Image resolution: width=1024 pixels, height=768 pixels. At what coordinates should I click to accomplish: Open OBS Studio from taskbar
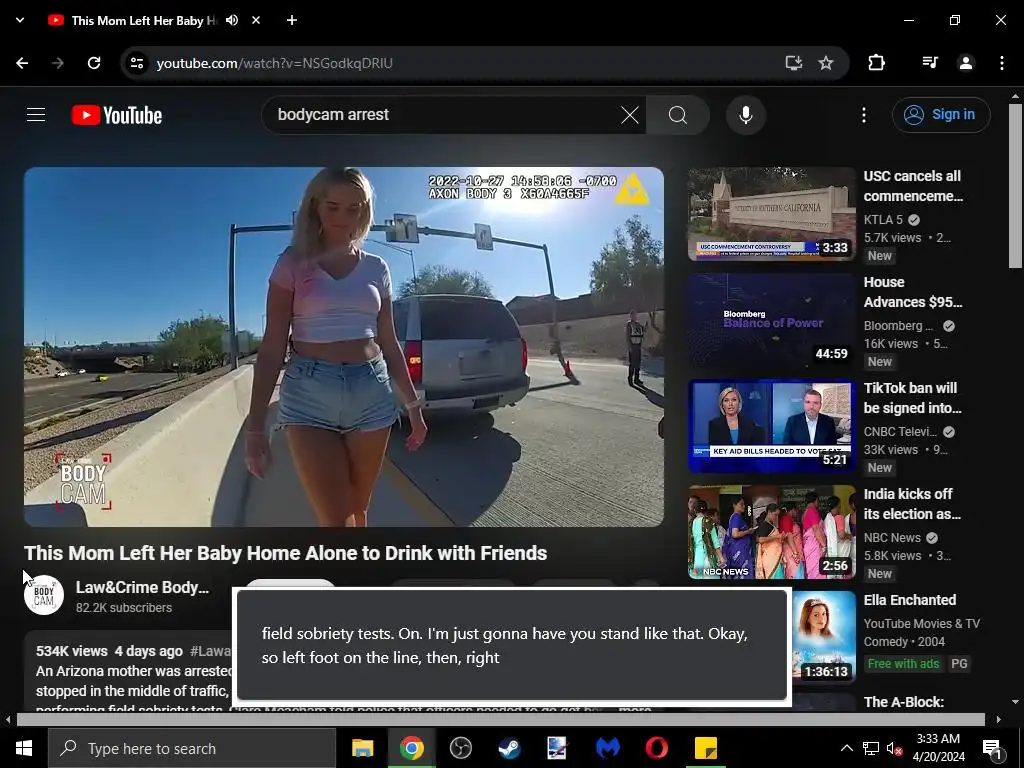coord(460,748)
